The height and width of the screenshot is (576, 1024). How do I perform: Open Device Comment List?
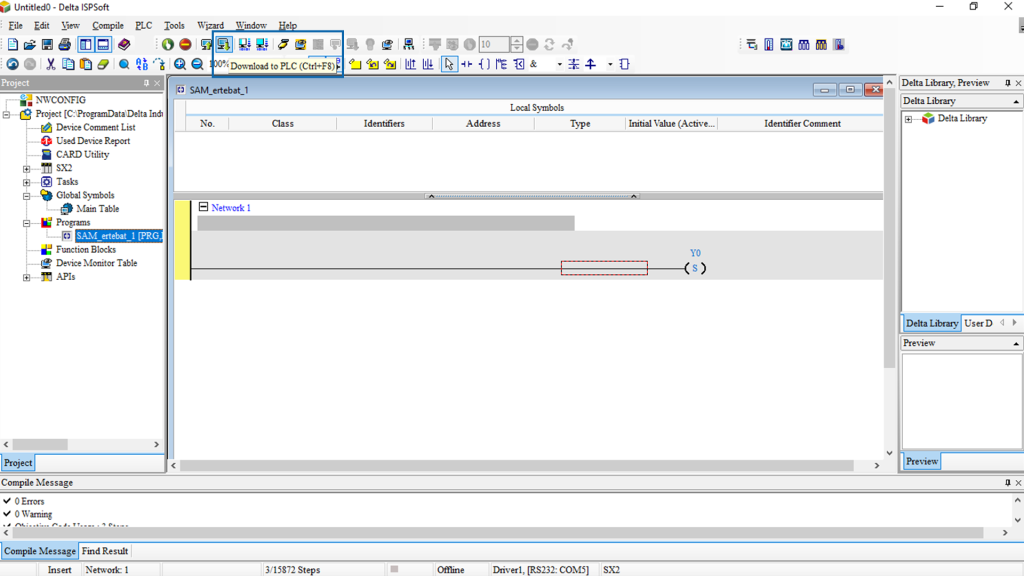coord(95,127)
